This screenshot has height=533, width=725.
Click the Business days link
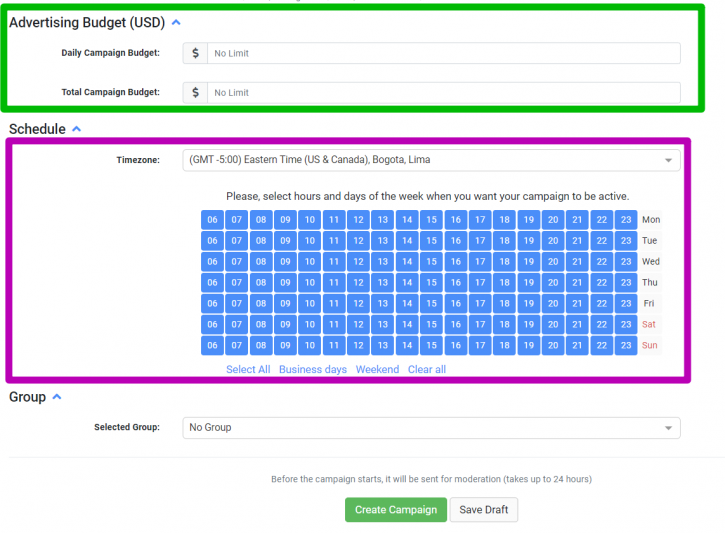pos(313,369)
